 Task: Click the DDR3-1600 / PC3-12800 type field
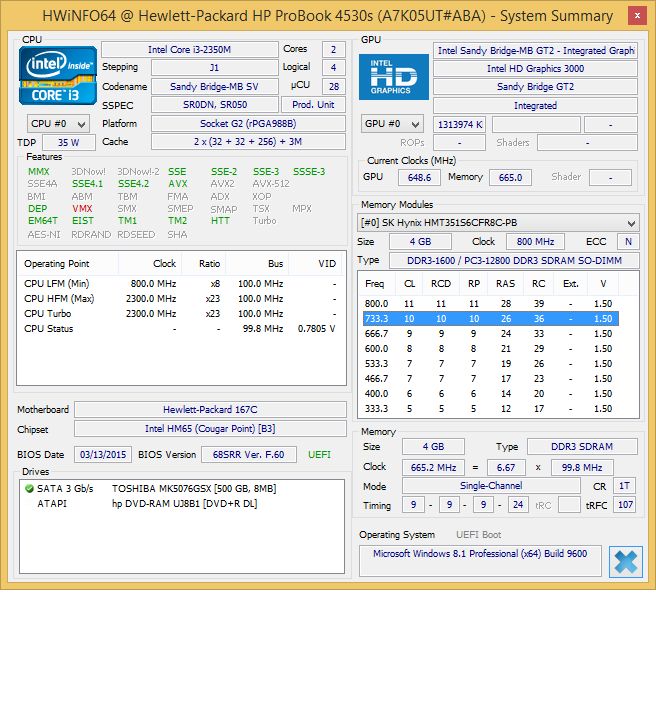click(514, 260)
